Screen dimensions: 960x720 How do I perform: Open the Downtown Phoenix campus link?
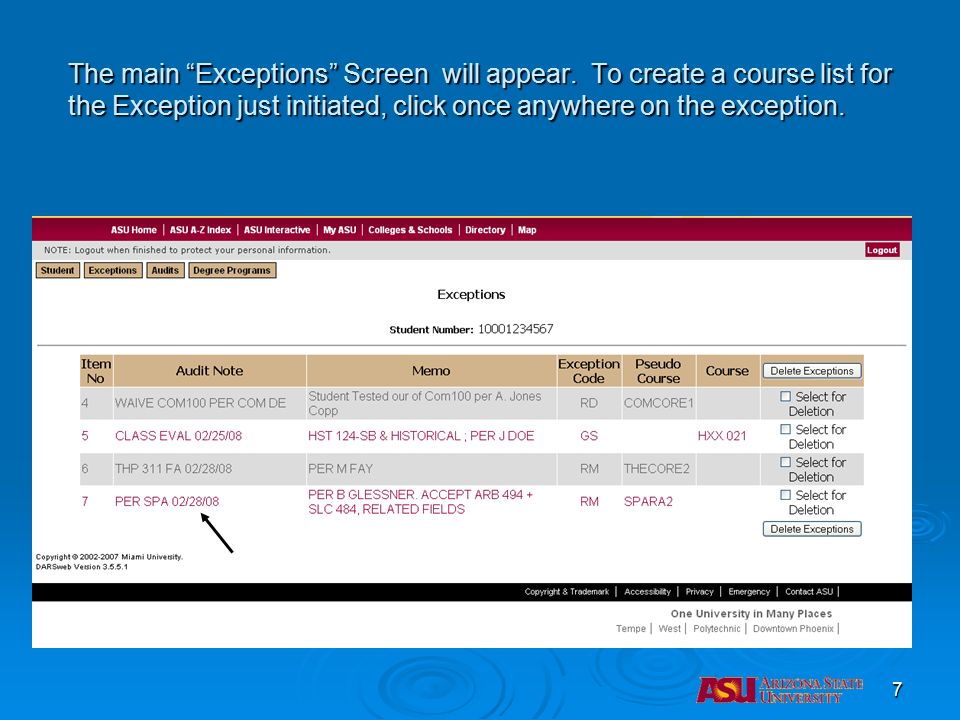pyautogui.click(x=793, y=629)
